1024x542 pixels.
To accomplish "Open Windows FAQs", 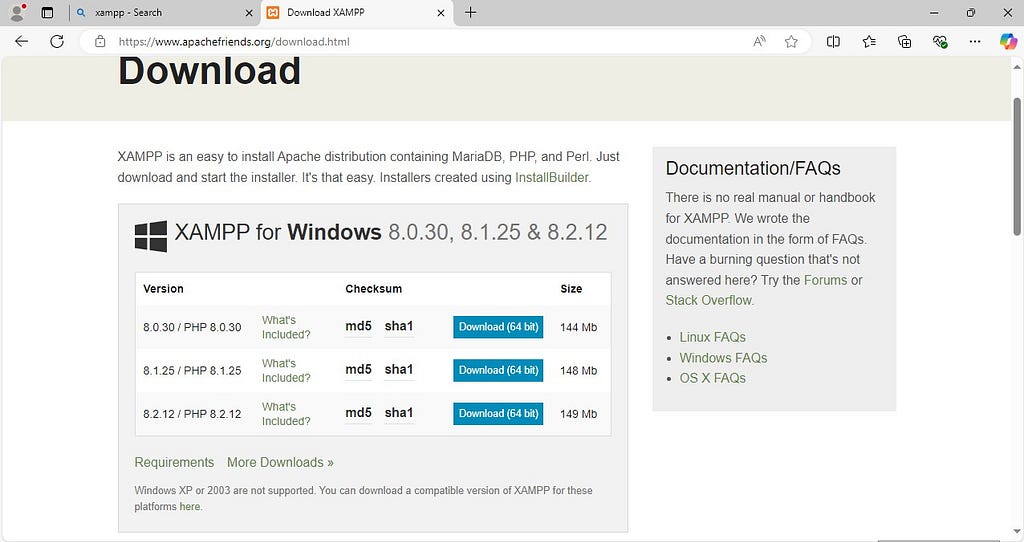I will pos(723,358).
